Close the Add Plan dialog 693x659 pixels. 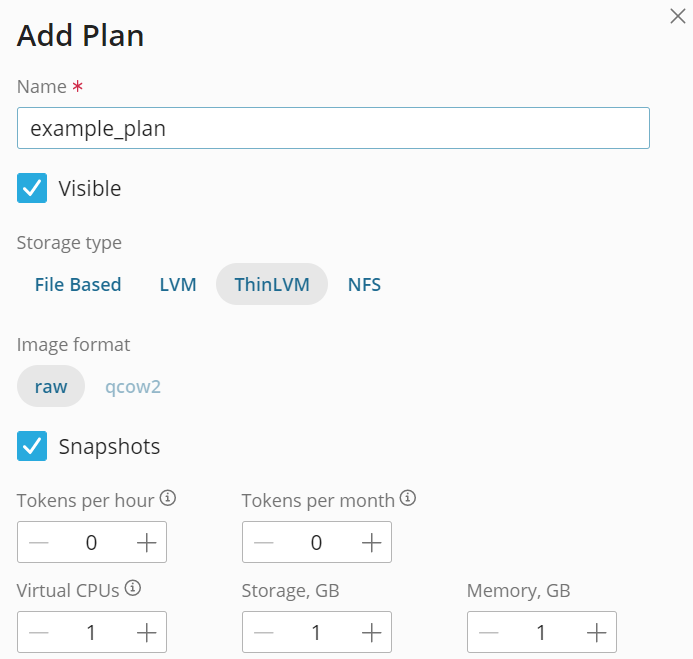[x=677, y=15]
